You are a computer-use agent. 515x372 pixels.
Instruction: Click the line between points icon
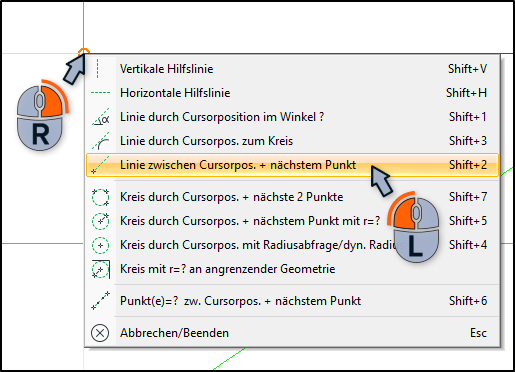pyautogui.click(x=100, y=165)
